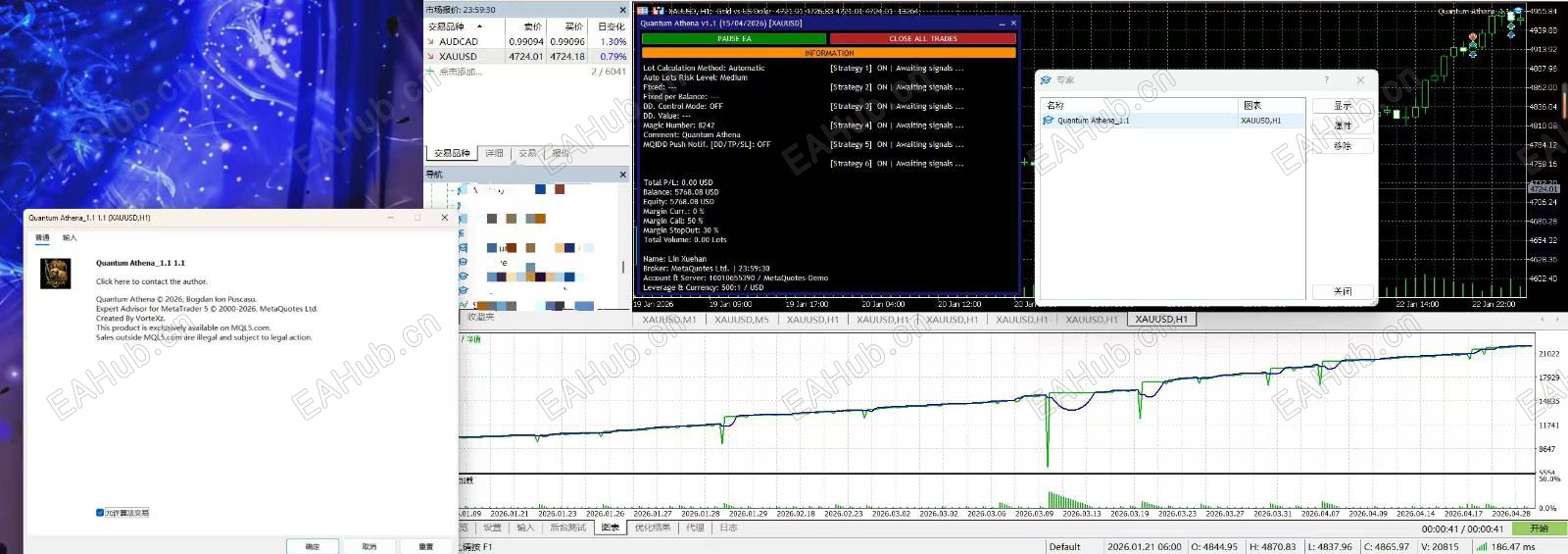Switch to the XAUUSD,M1 chart tab

pyautogui.click(x=668, y=320)
